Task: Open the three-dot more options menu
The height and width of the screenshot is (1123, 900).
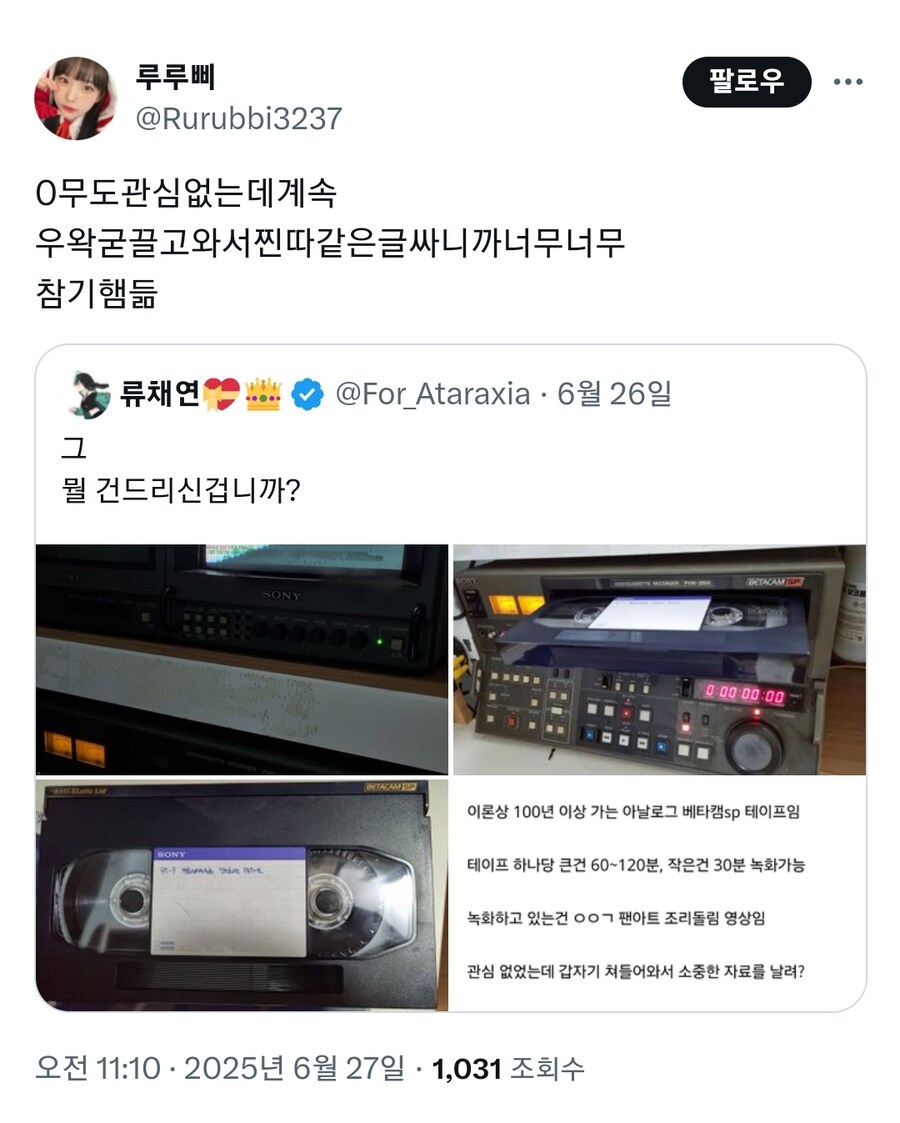Action: coord(848,82)
